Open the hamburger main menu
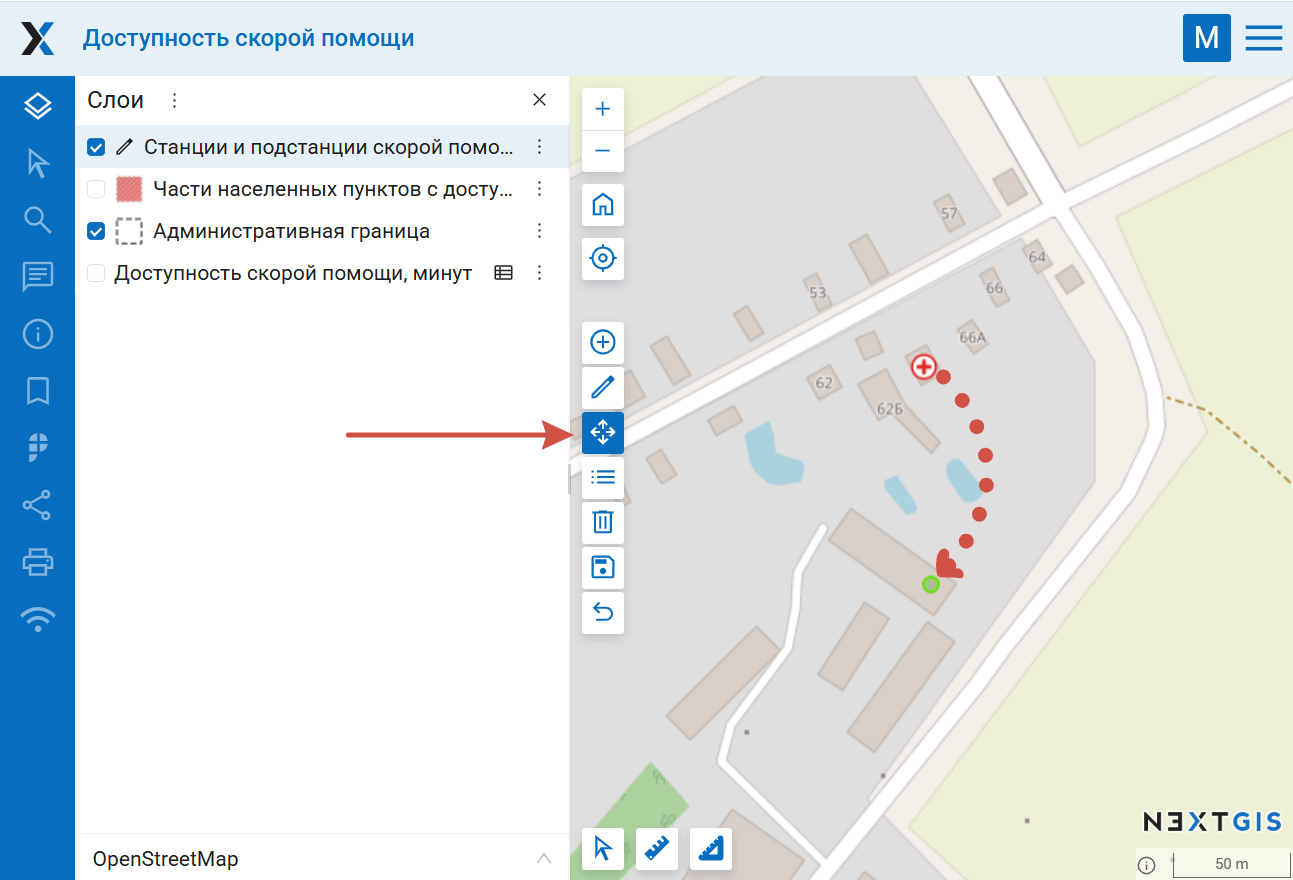Viewport: 1293px width, 880px height. pos(1263,38)
